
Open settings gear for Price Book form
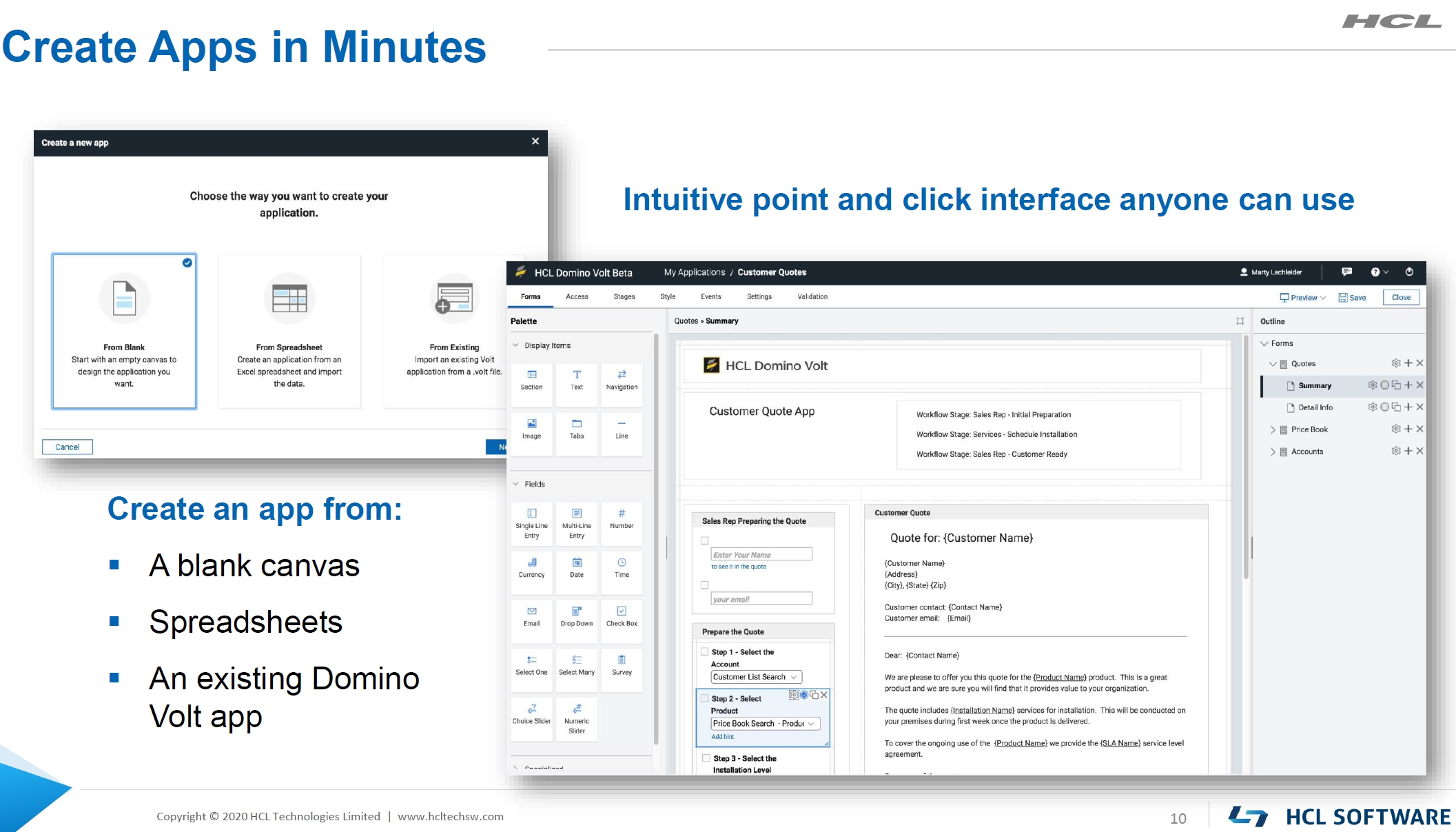tap(1395, 429)
